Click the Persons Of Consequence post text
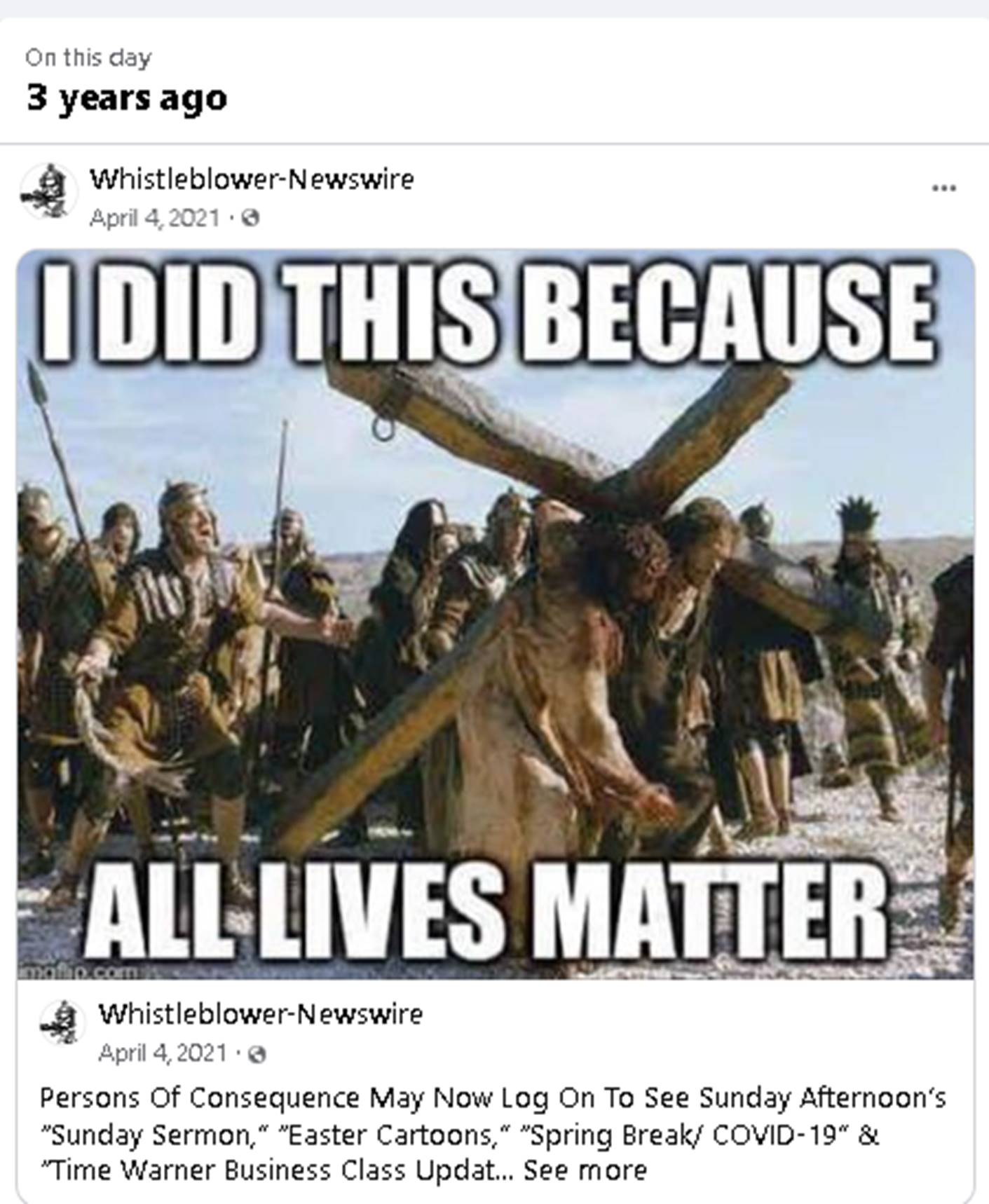The width and height of the screenshot is (989, 1204). click(493, 1133)
